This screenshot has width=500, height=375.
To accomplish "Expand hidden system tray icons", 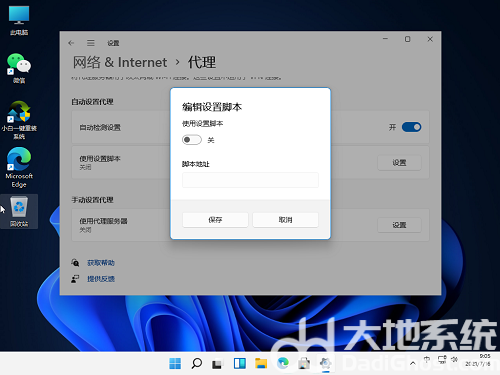I will pos(413,363).
